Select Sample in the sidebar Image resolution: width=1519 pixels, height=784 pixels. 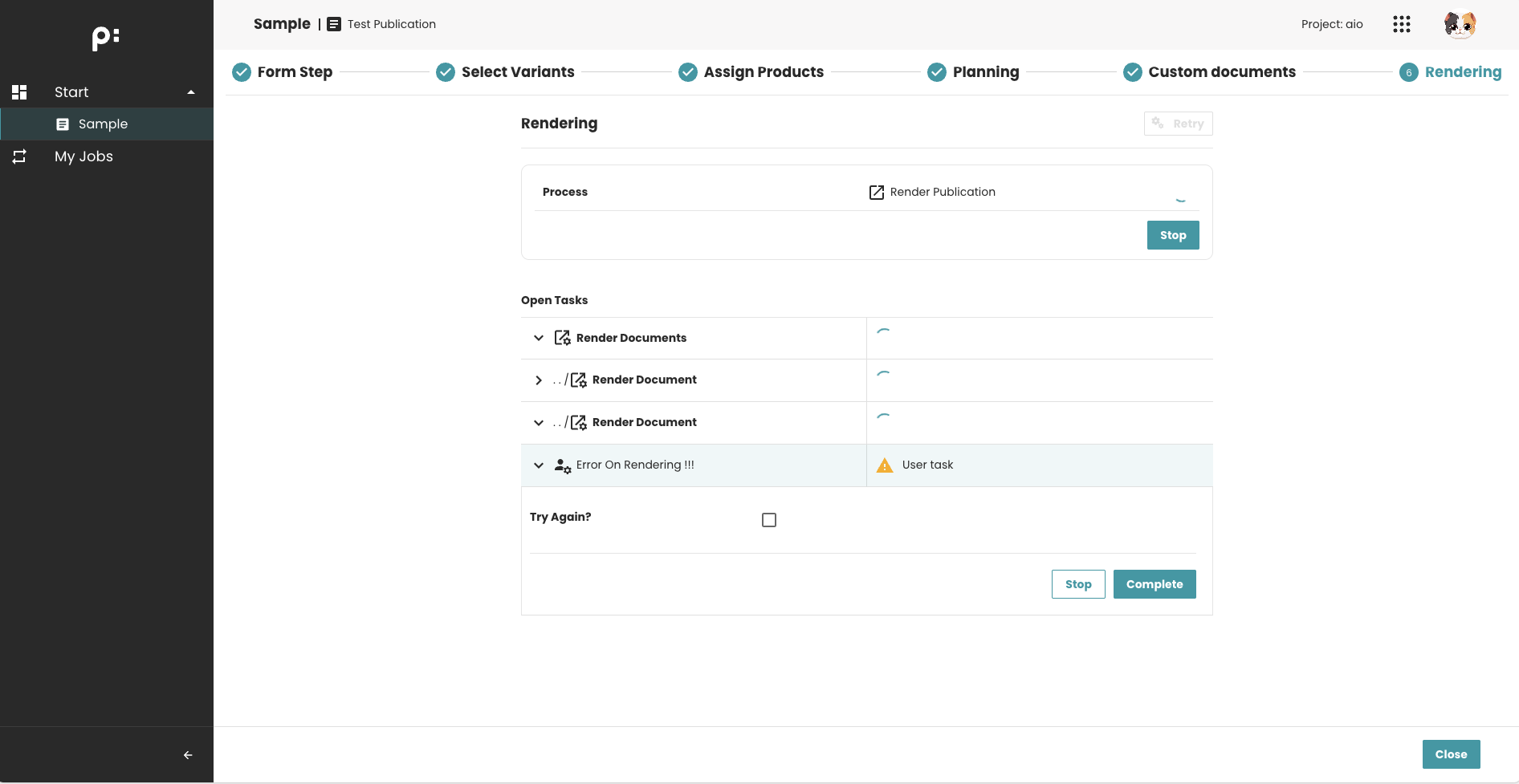103,124
